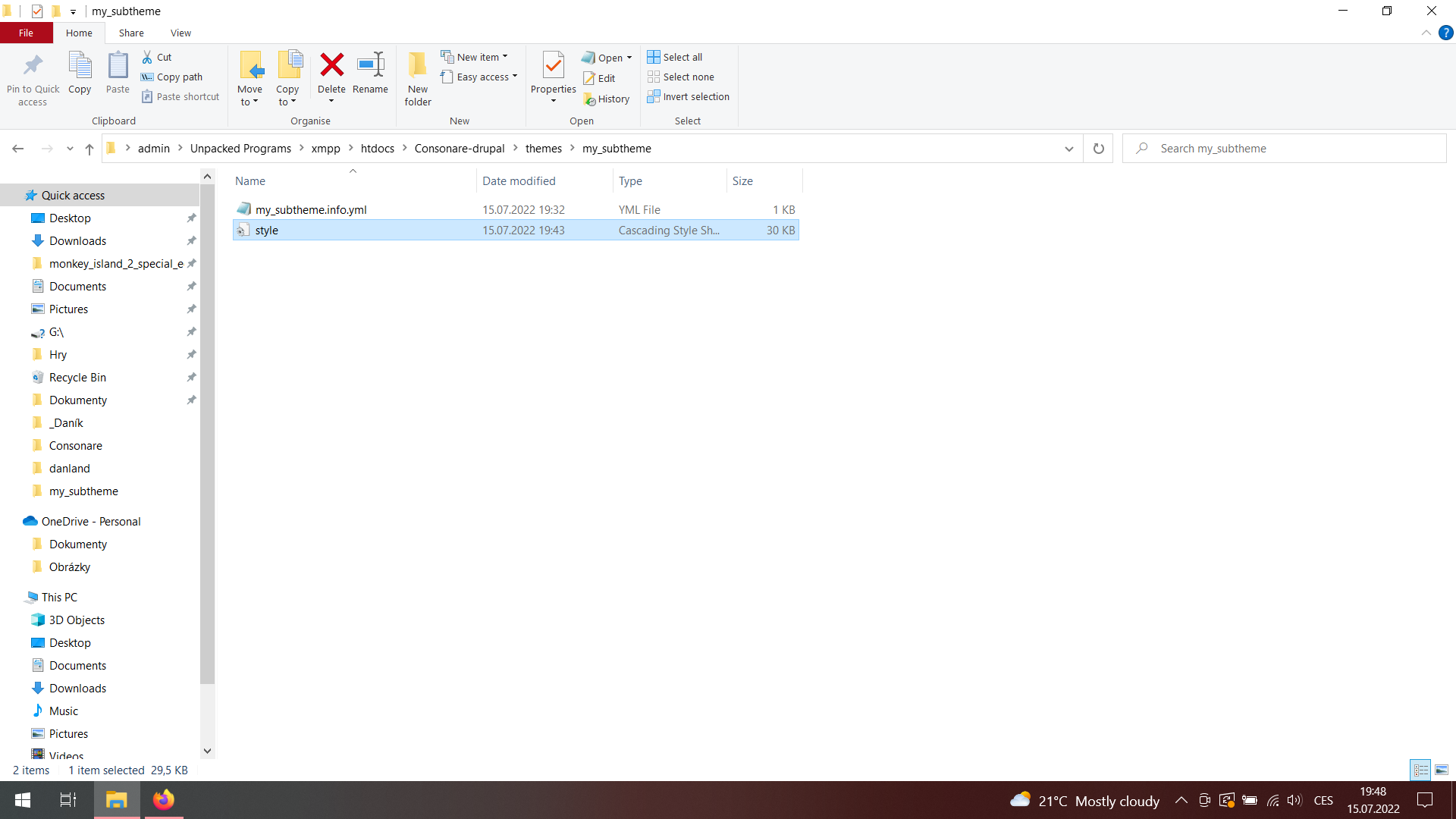Switch to details view layout icon

[1420, 770]
